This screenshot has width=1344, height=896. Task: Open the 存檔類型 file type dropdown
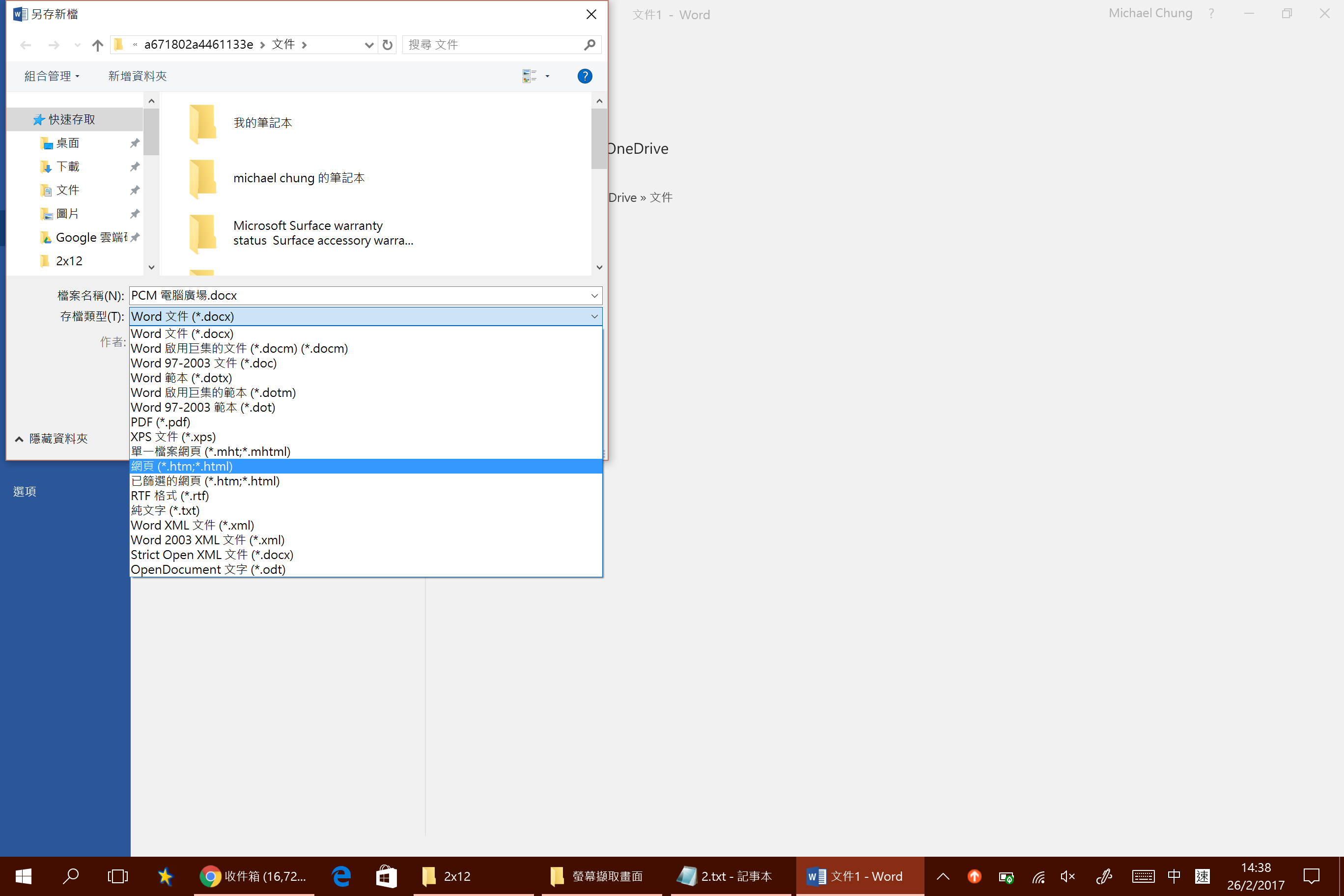(594, 316)
